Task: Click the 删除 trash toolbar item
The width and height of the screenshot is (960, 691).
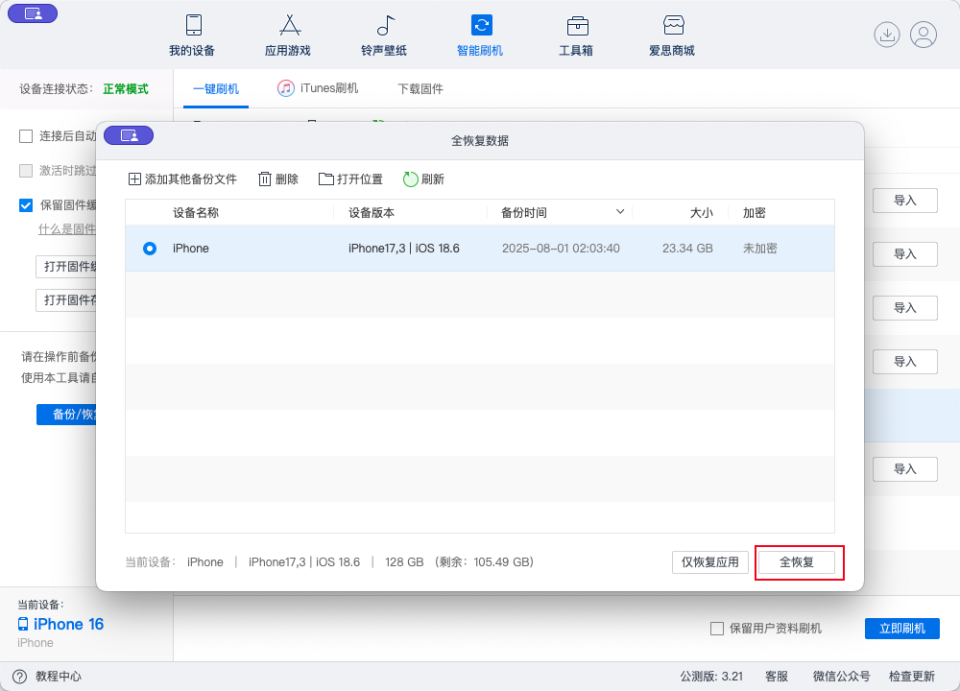Action: click(278, 179)
